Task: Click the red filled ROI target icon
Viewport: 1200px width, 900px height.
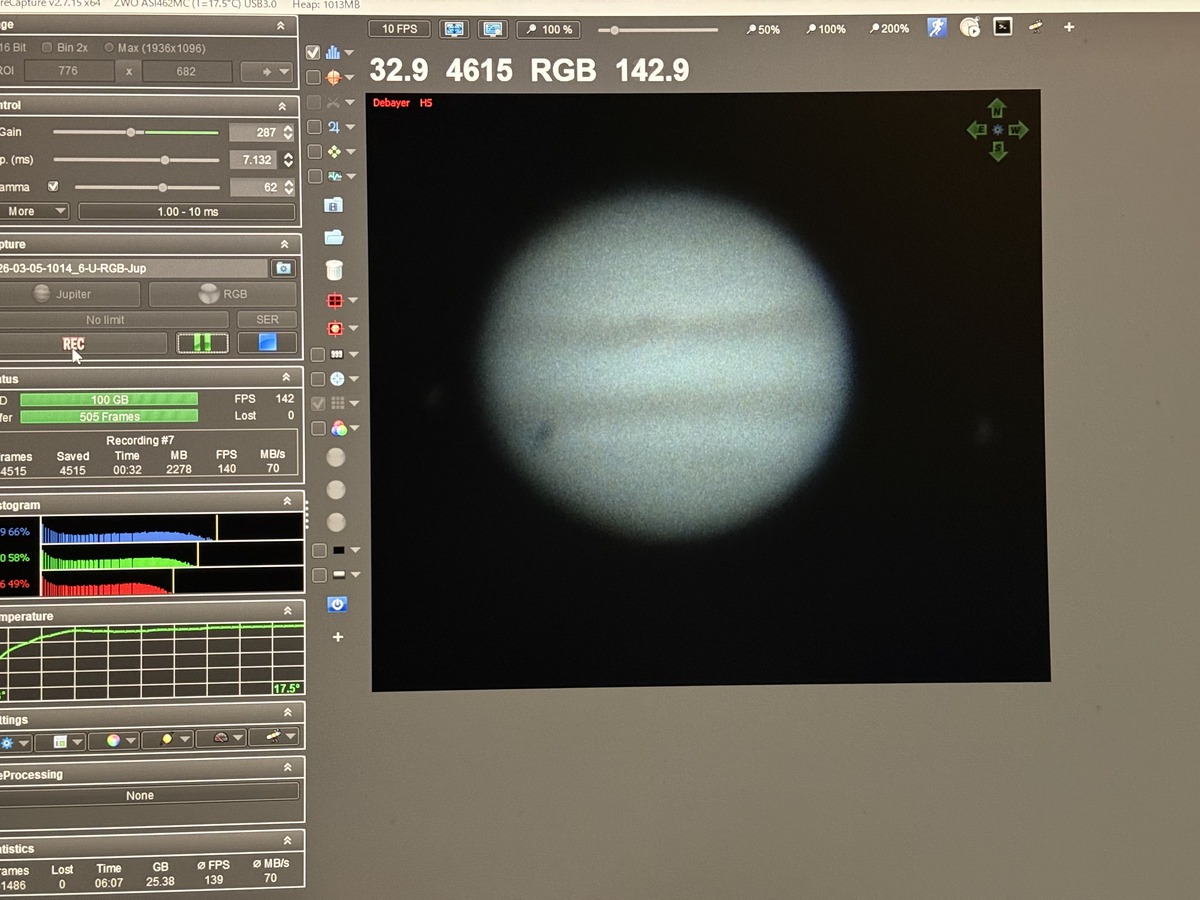Action: (335, 328)
